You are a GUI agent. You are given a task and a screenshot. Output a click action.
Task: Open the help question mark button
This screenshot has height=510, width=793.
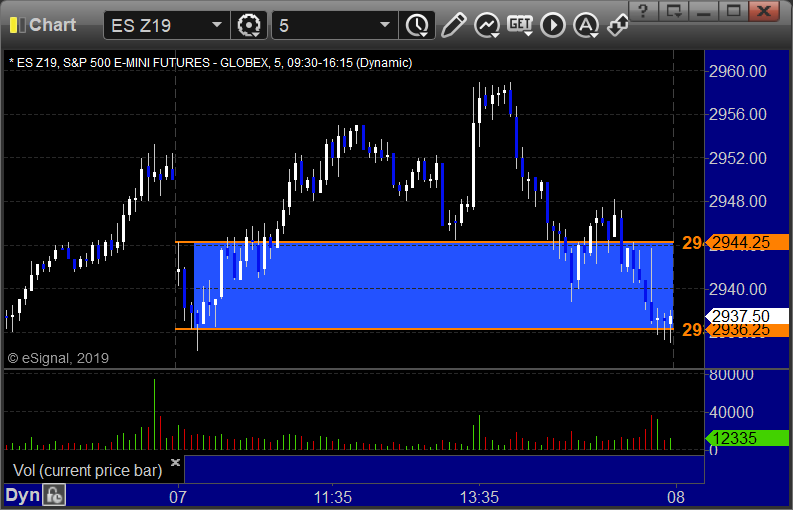[643, 11]
